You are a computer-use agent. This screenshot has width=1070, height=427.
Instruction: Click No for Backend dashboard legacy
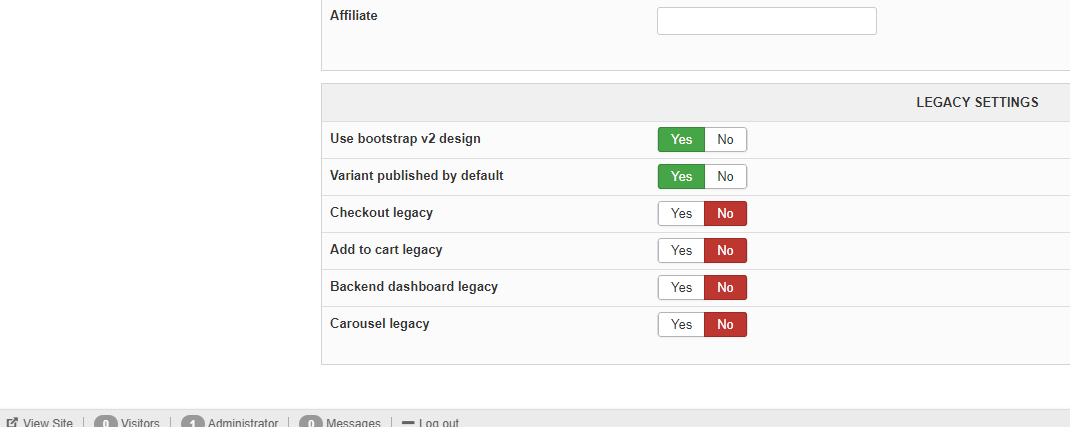coord(725,287)
